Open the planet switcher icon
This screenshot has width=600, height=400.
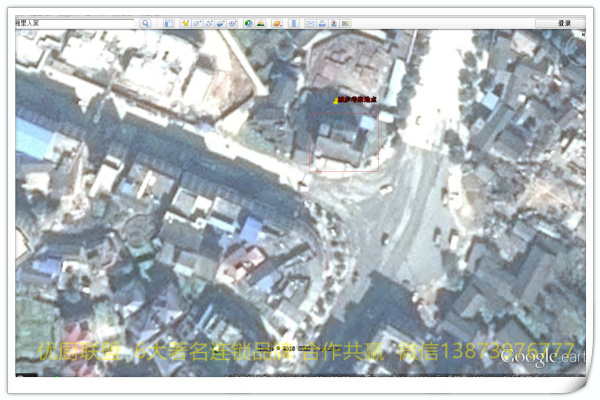[x=275, y=23]
